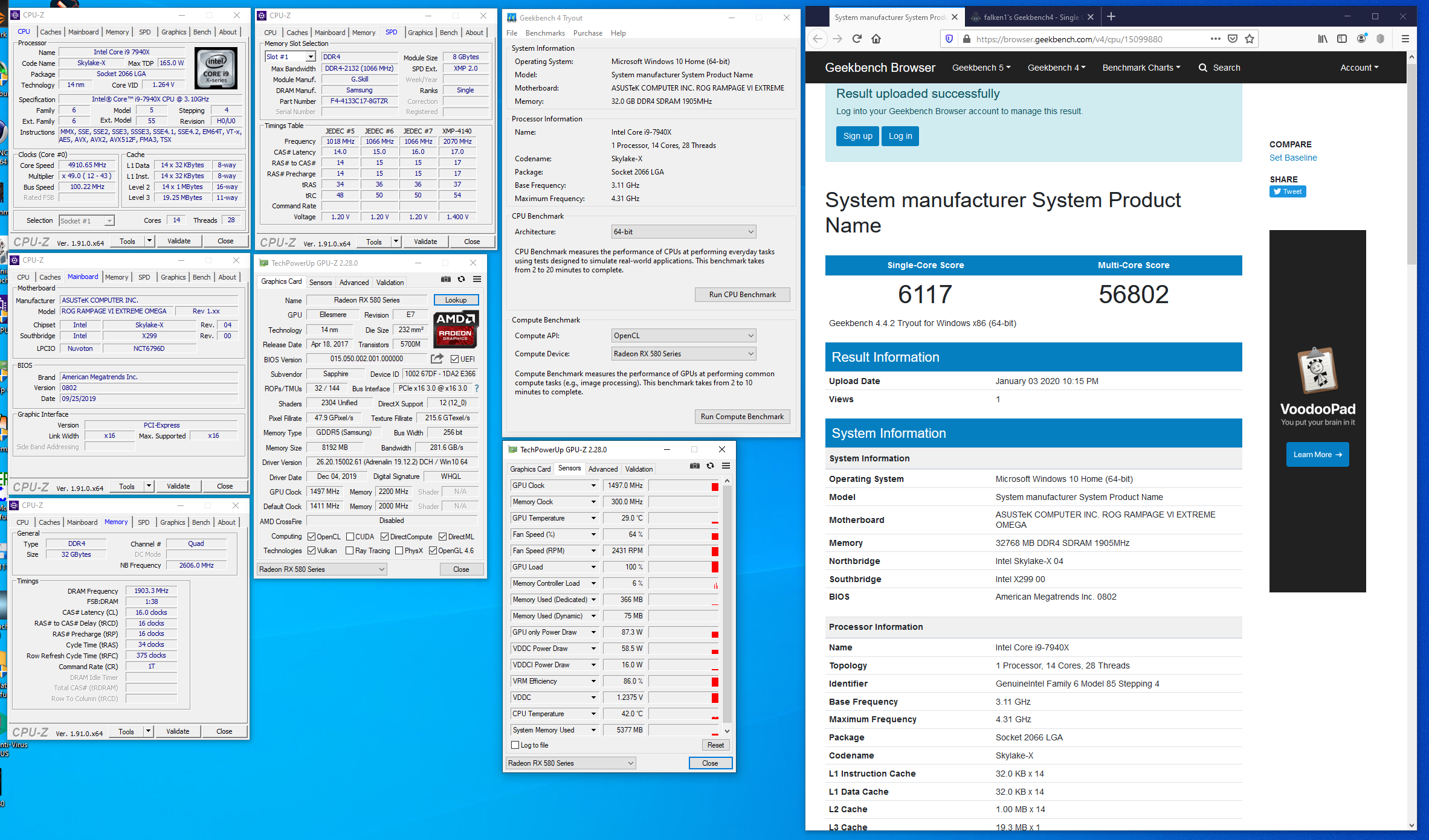Viewport: 1429px width, 840px height.
Task: Expand Benchmark Charts navbar dropdown
Action: point(1141,68)
